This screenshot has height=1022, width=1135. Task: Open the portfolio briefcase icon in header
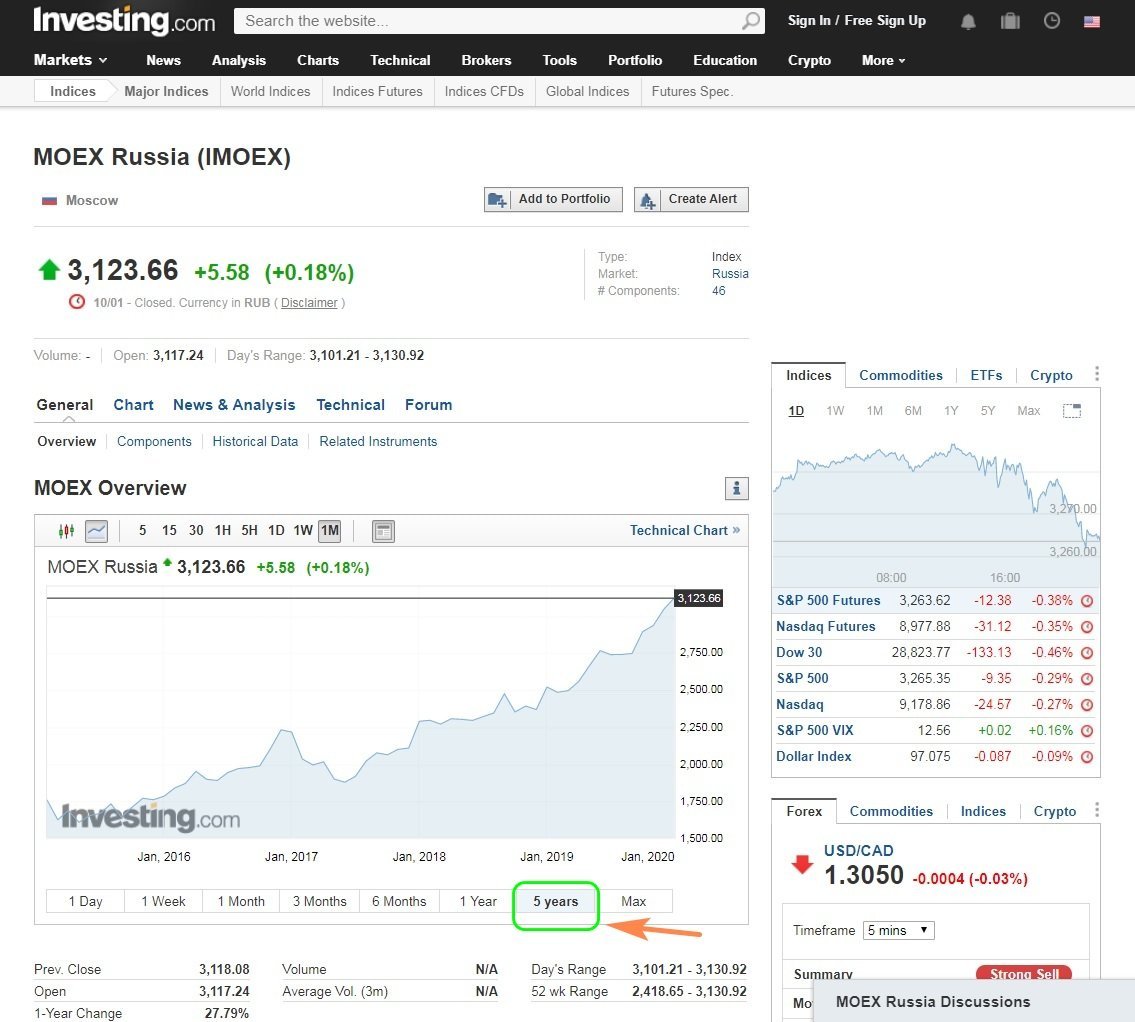[1009, 21]
